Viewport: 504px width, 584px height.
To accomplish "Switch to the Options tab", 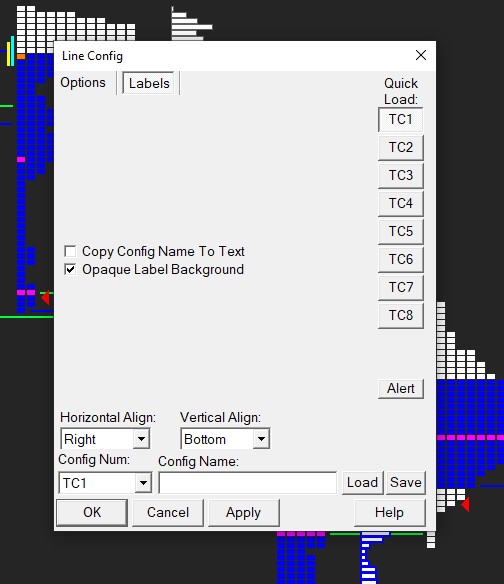I will [83, 83].
